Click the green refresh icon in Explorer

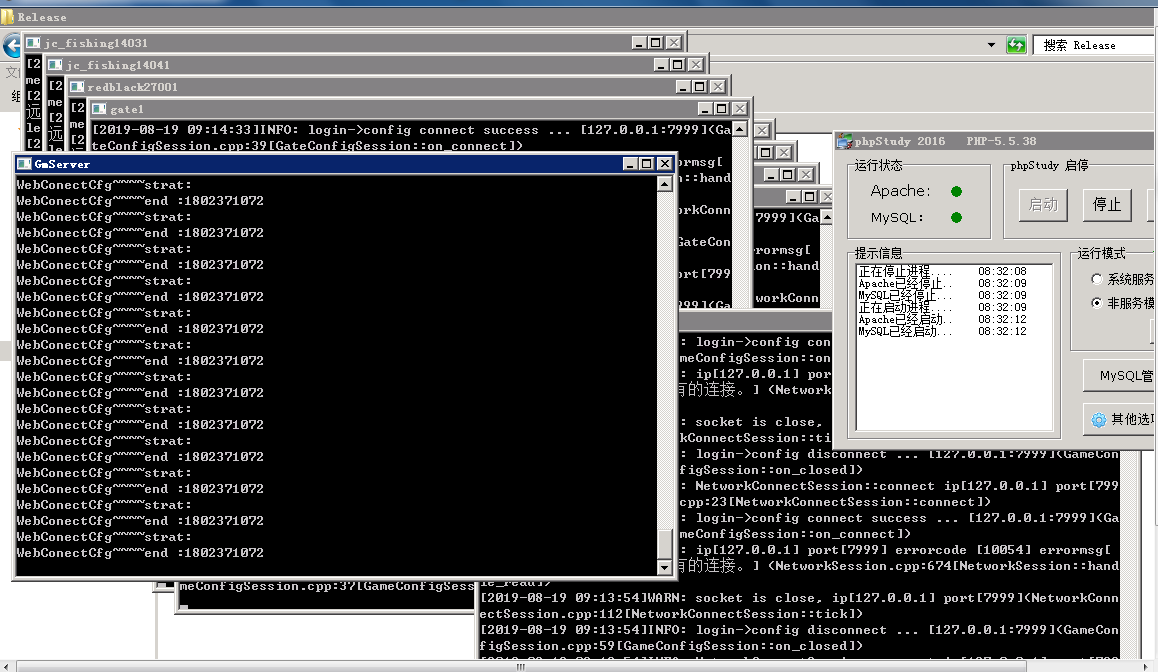coord(1016,45)
